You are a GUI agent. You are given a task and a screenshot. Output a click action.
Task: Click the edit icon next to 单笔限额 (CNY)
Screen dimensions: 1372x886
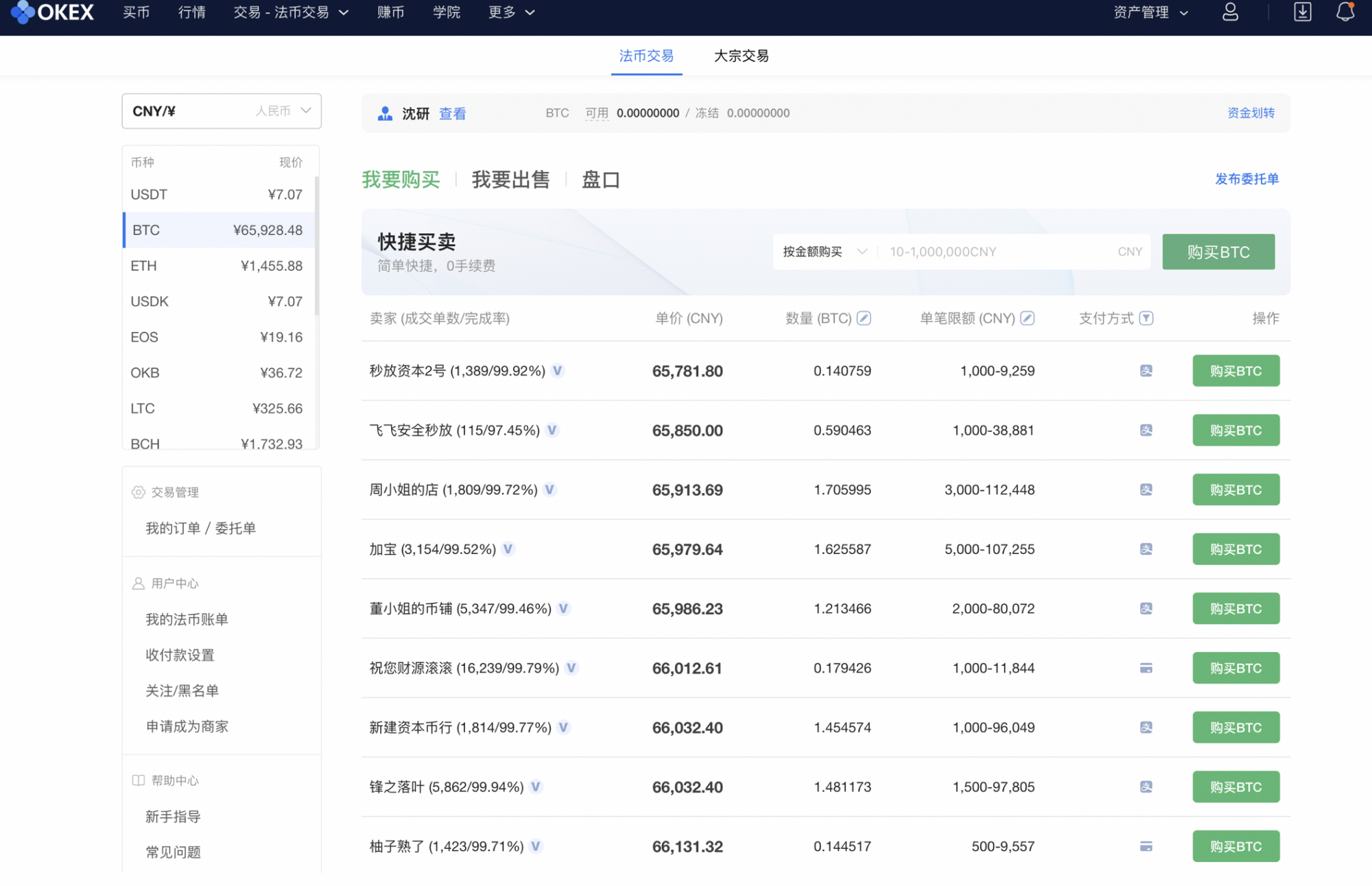(x=1028, y=318)
